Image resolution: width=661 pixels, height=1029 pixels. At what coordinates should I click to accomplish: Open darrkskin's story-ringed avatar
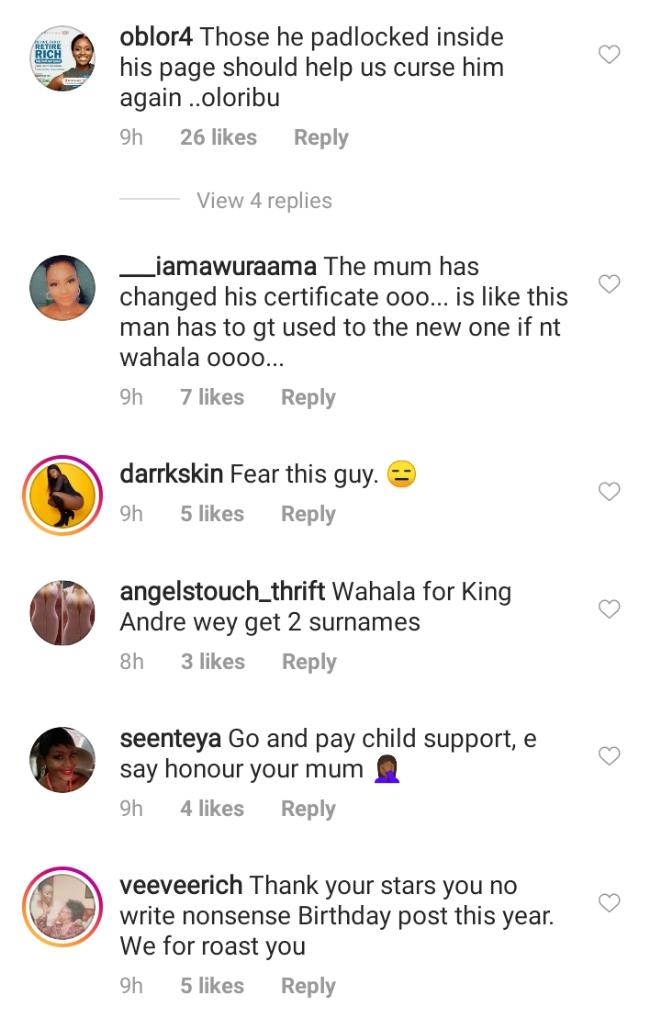pos(63,495)
